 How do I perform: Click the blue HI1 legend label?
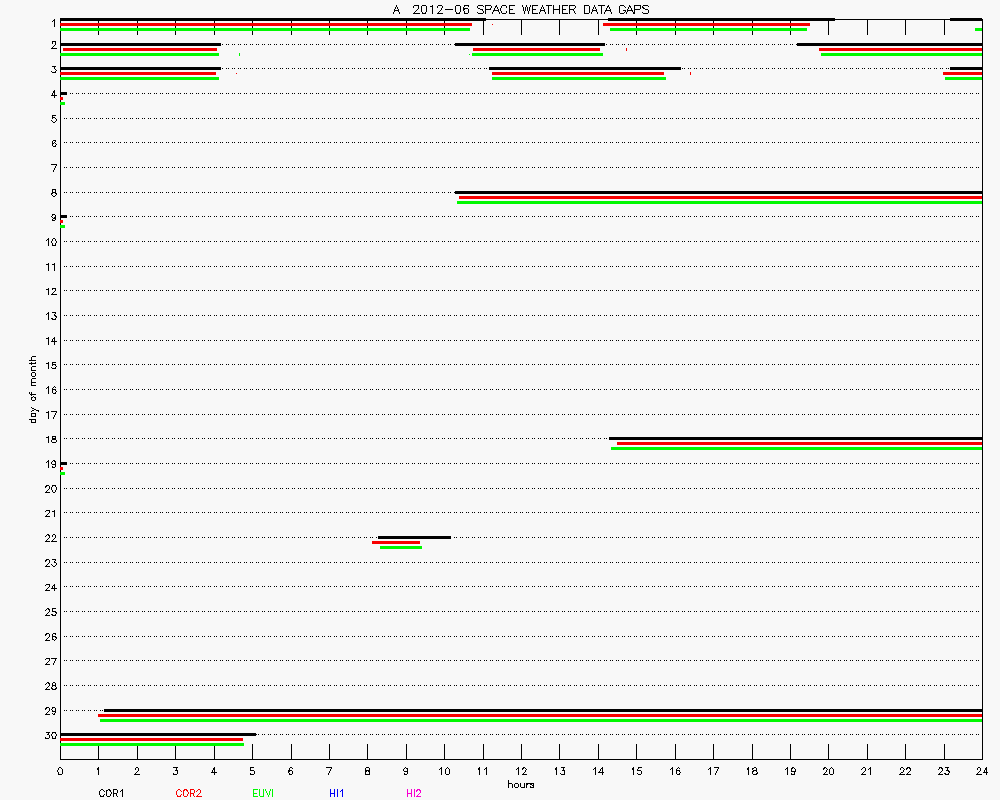coord(337,793)
